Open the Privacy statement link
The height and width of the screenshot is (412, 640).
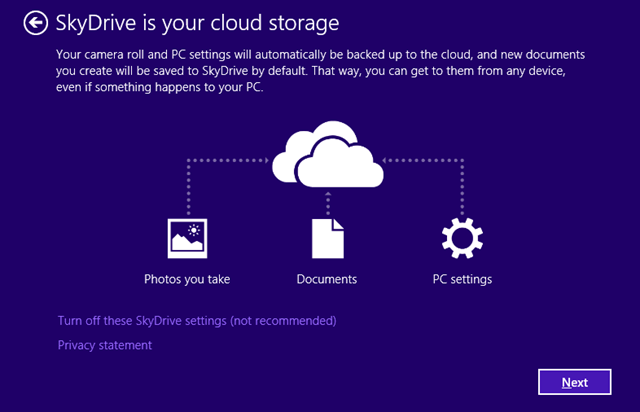click(x=105, y=345)
